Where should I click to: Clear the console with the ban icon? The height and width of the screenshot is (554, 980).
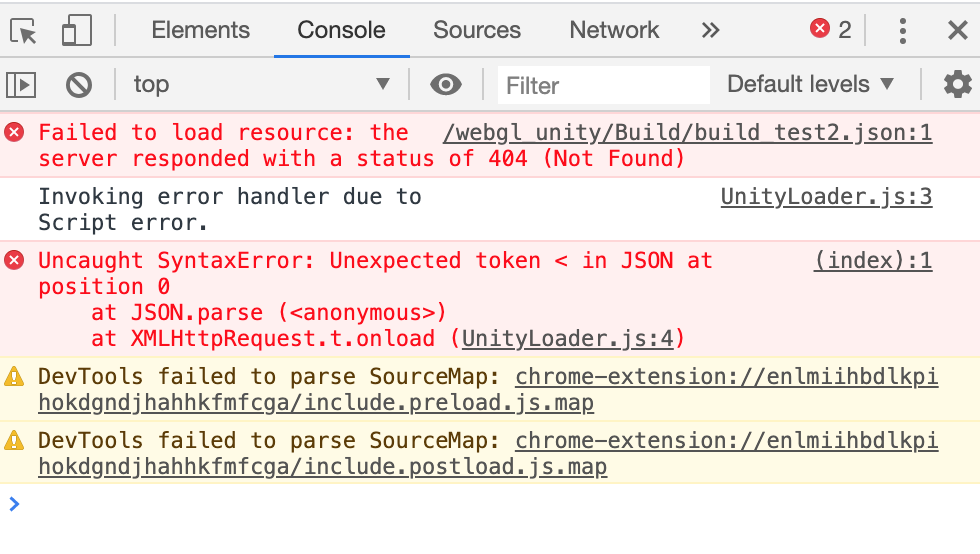78,85
